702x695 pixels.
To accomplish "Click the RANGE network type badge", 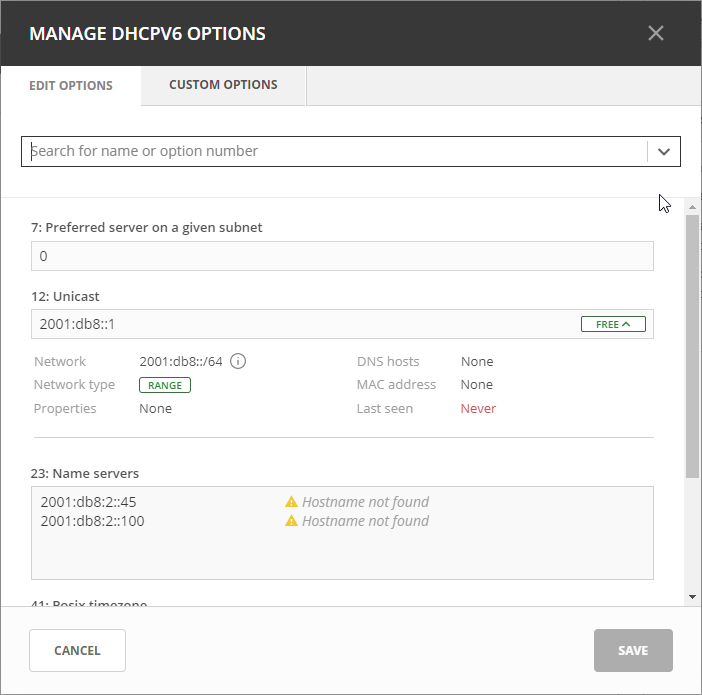I will [165, 385].
